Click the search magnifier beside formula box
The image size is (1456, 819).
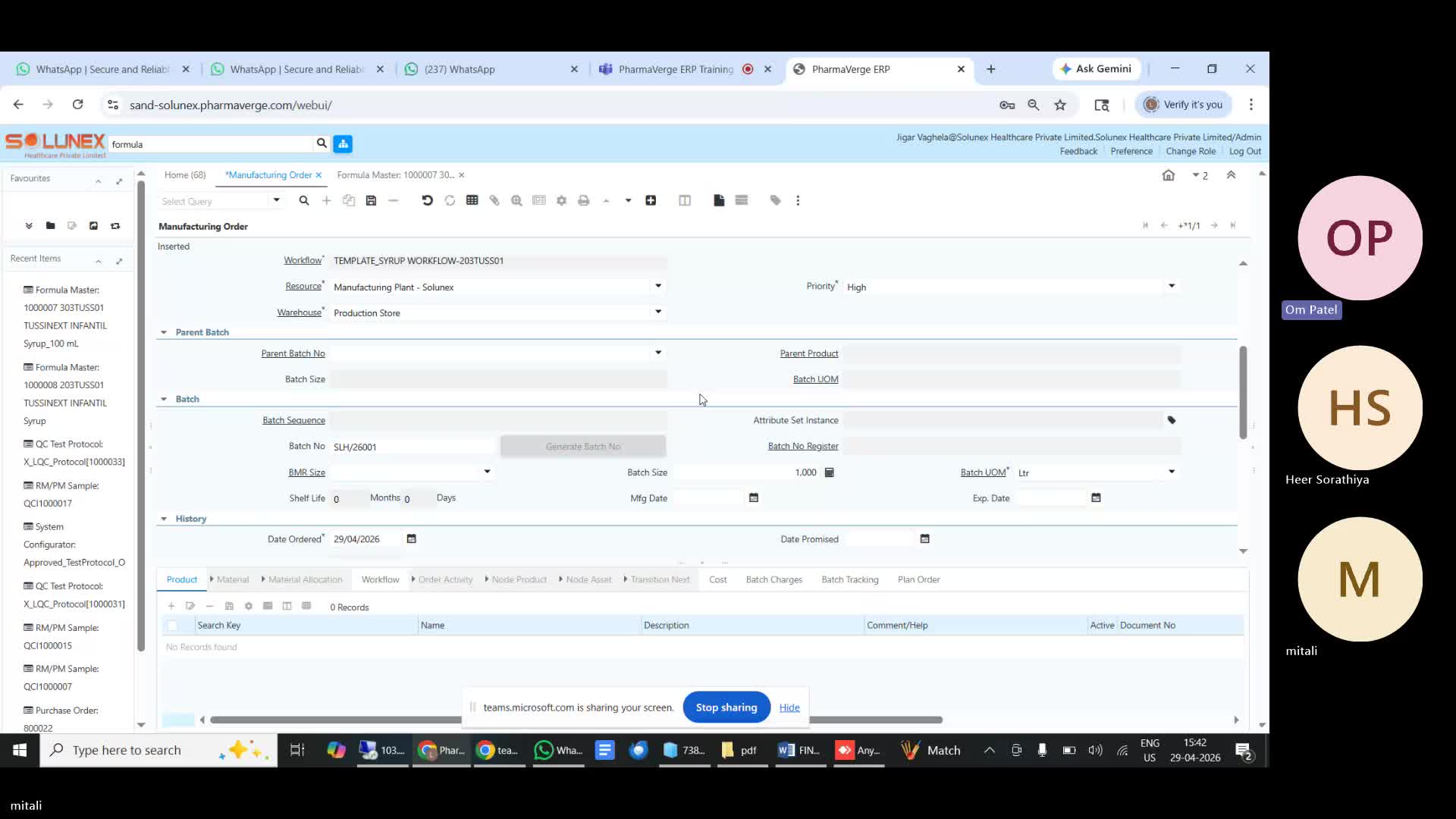(x=322, y=143)
